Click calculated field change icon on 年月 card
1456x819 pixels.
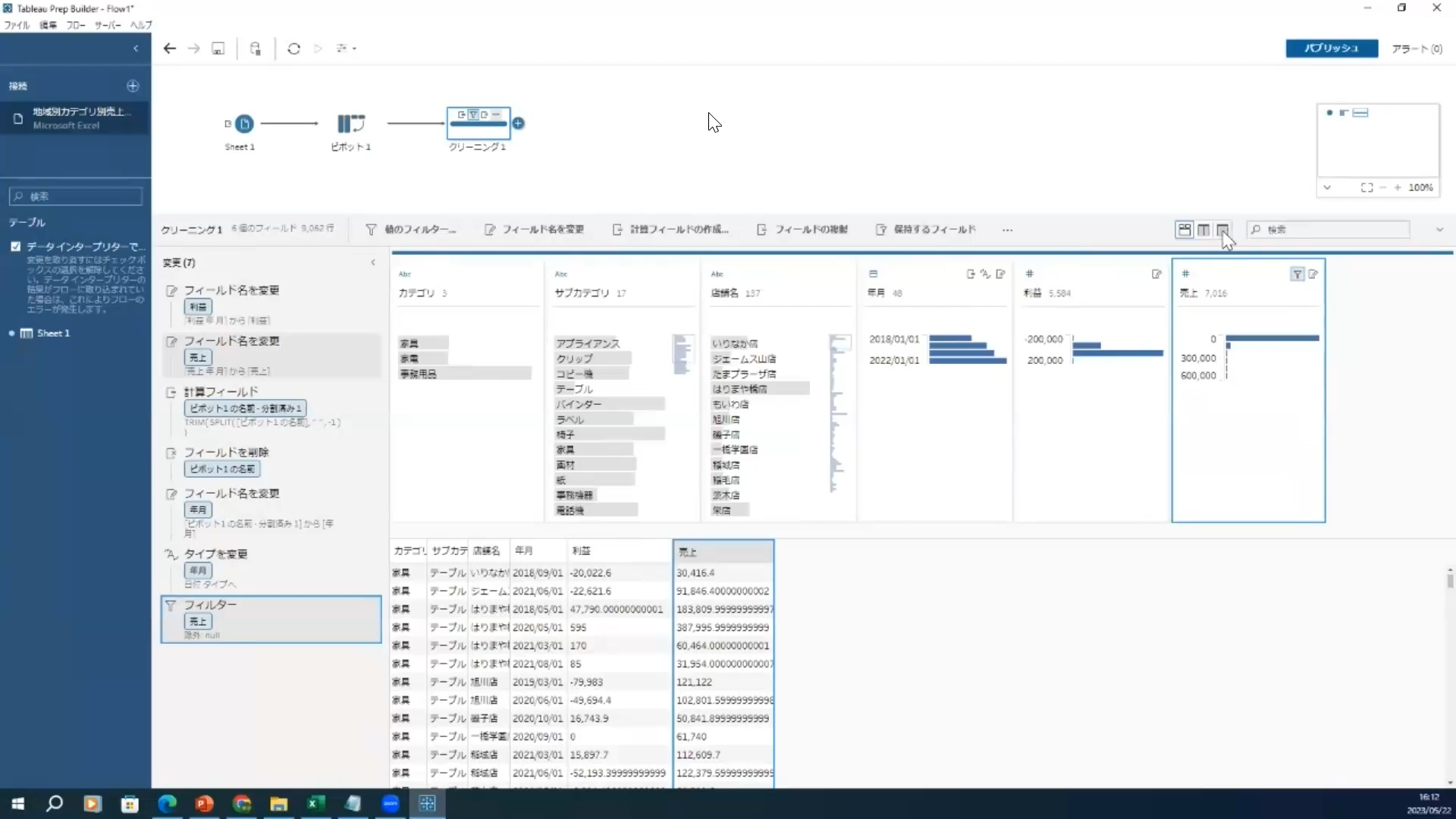coord(971,275)
